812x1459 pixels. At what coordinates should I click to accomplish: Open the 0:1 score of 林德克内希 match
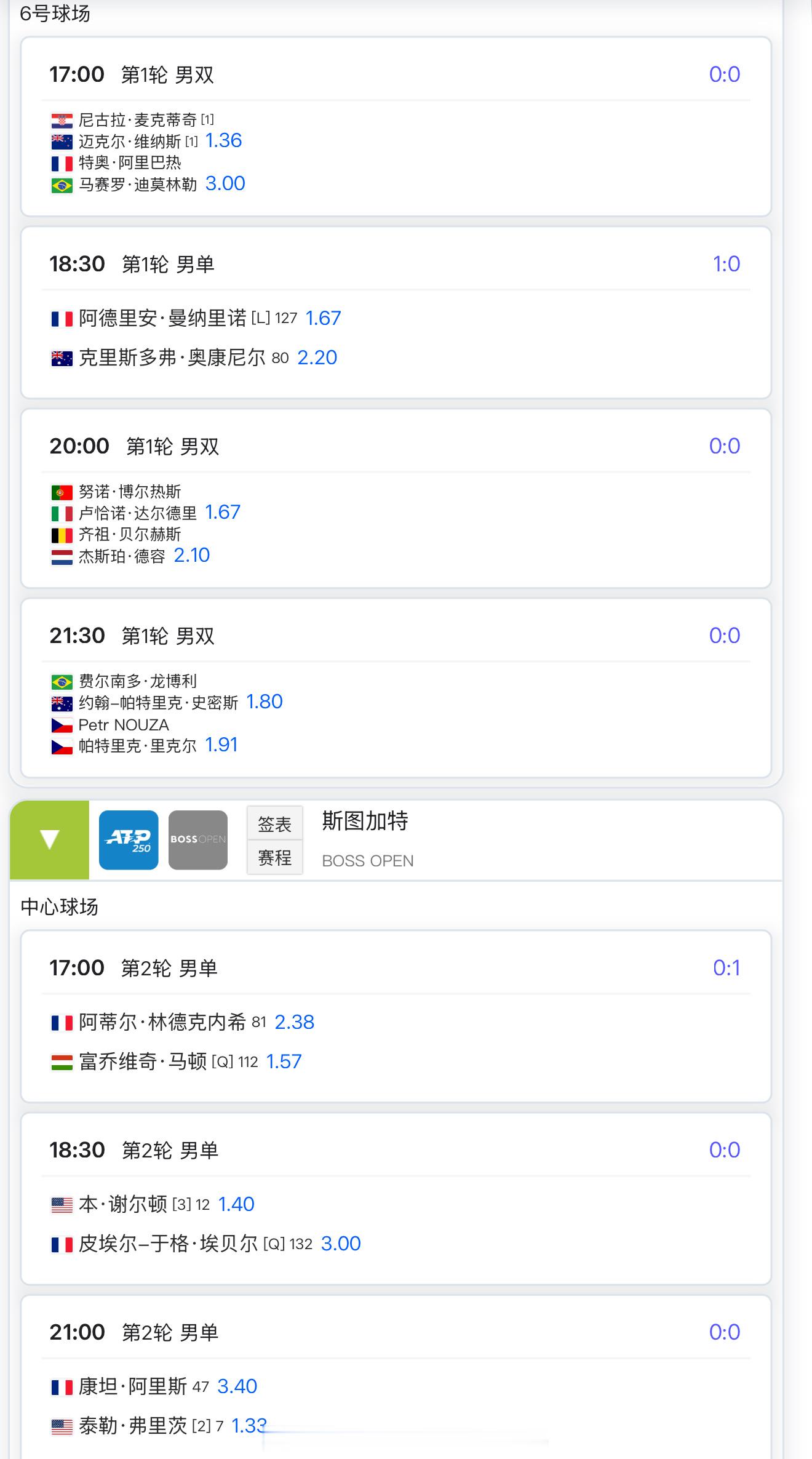[726, 968]
